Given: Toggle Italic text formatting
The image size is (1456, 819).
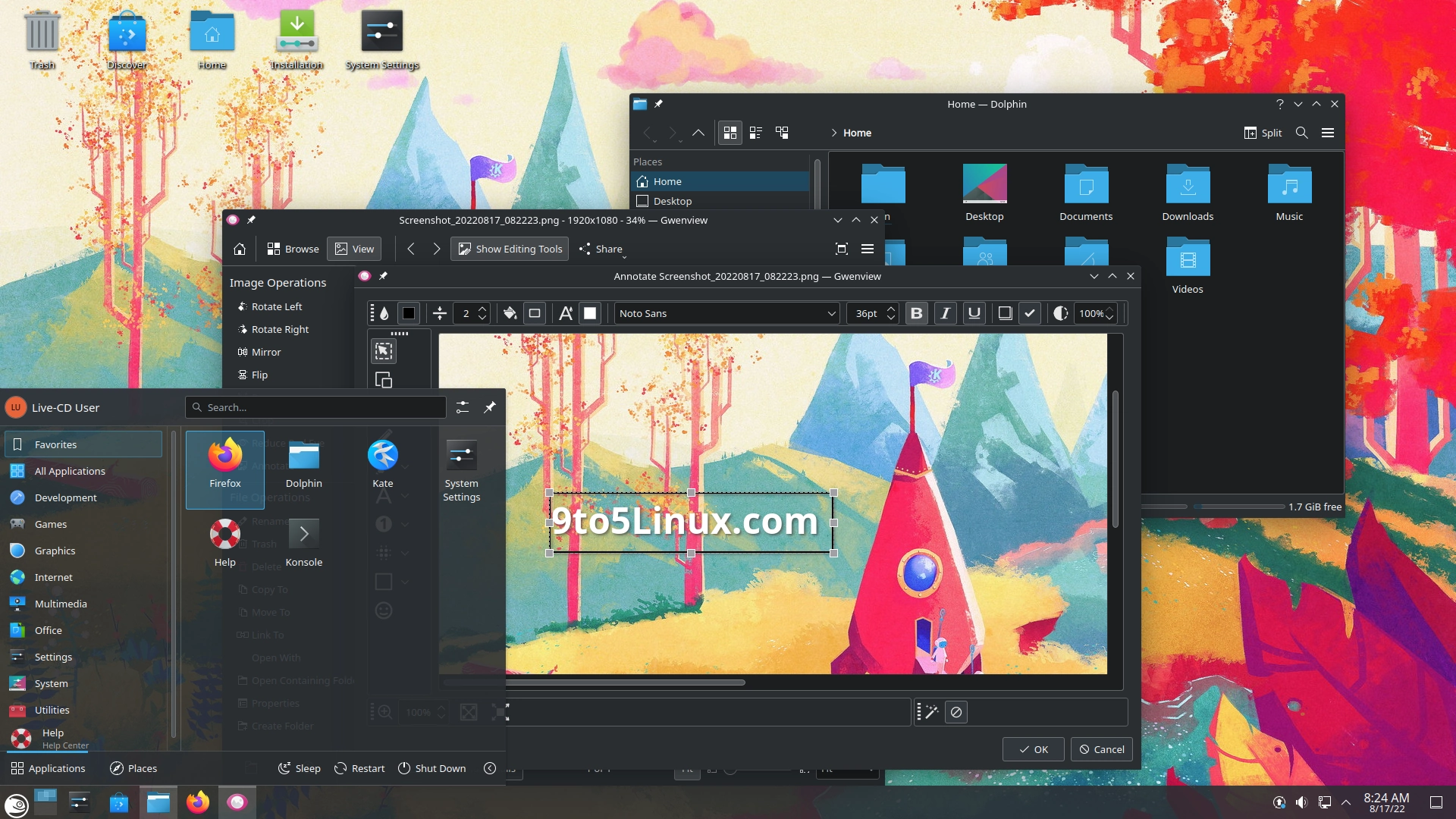Looking at the screenshot, I should click(945, 313).
